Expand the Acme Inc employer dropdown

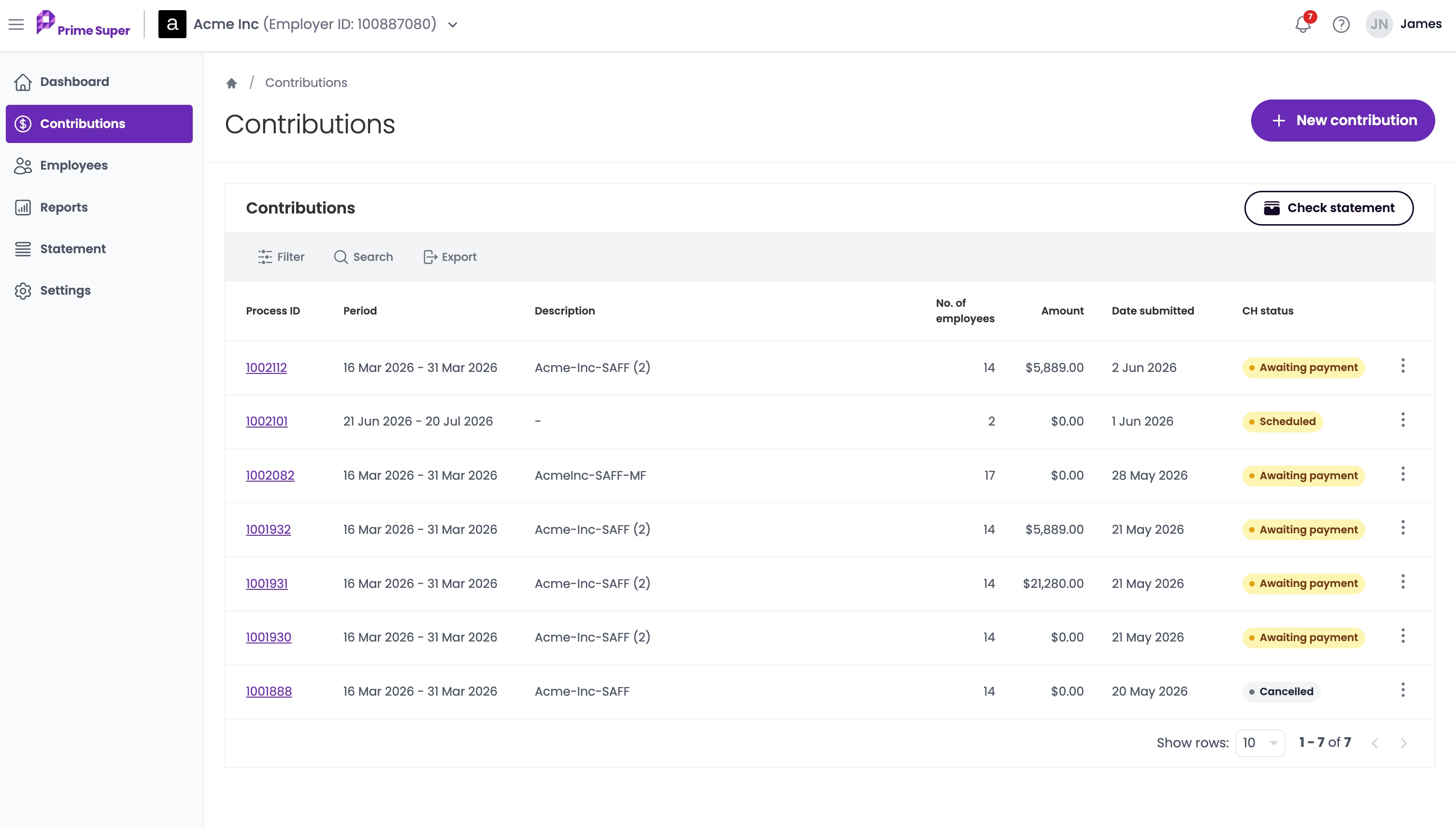click(x=453, y=25)
